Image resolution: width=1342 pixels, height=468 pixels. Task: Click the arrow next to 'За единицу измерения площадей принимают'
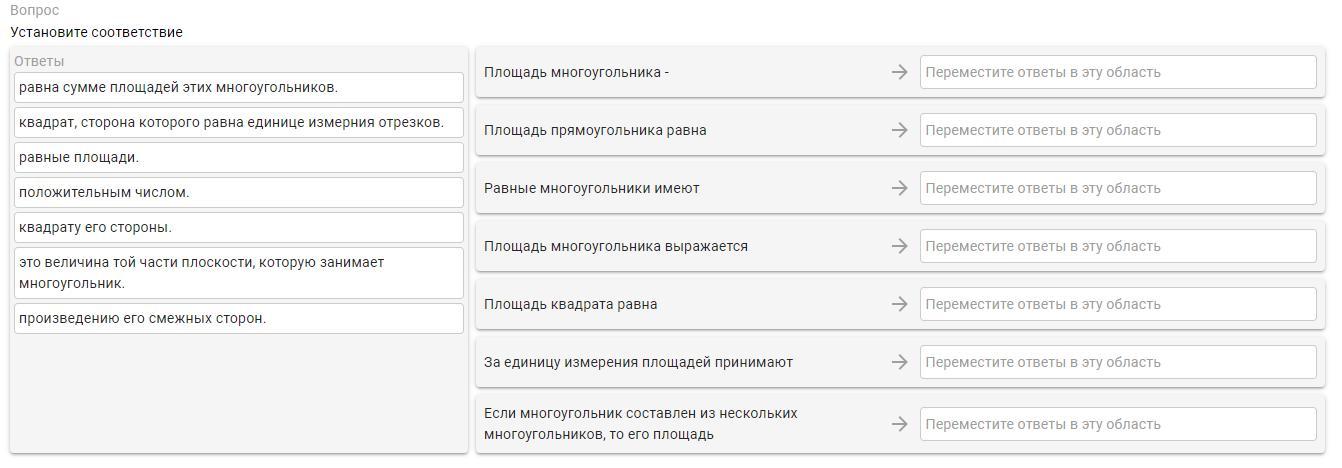pos(899,362)
